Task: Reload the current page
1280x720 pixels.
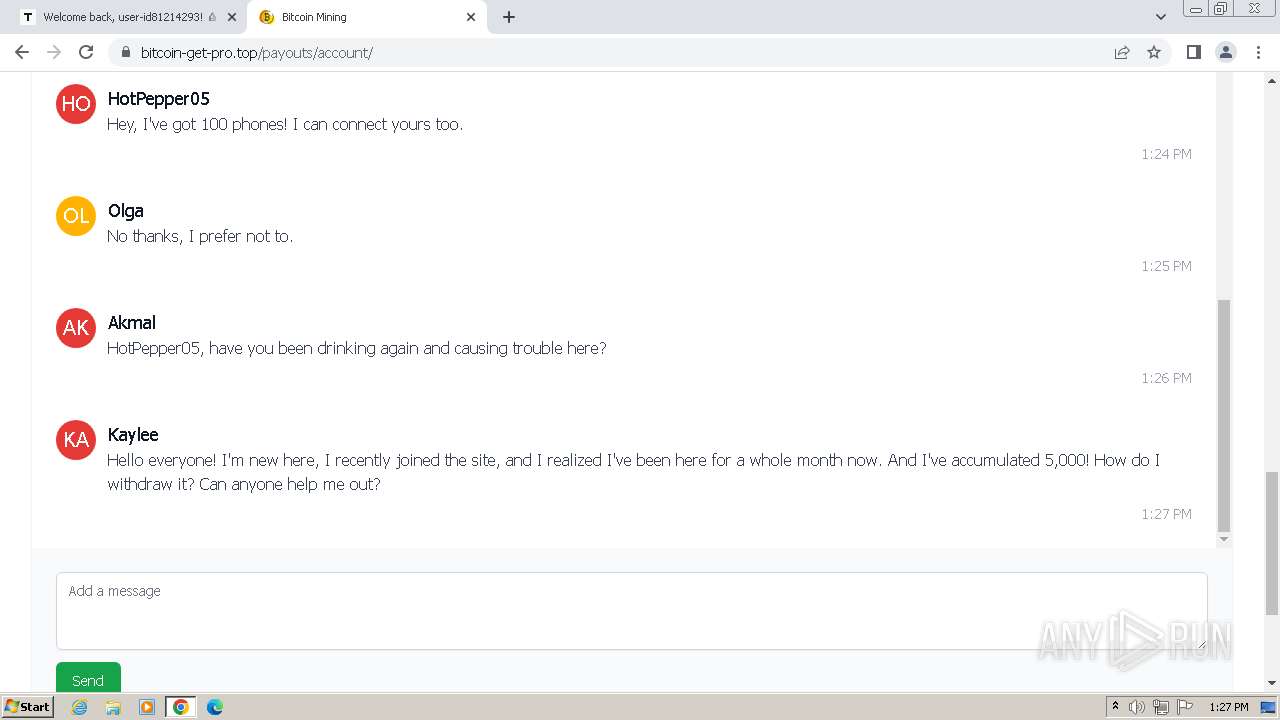Action: pyautogui.click(x=86, y=52)
